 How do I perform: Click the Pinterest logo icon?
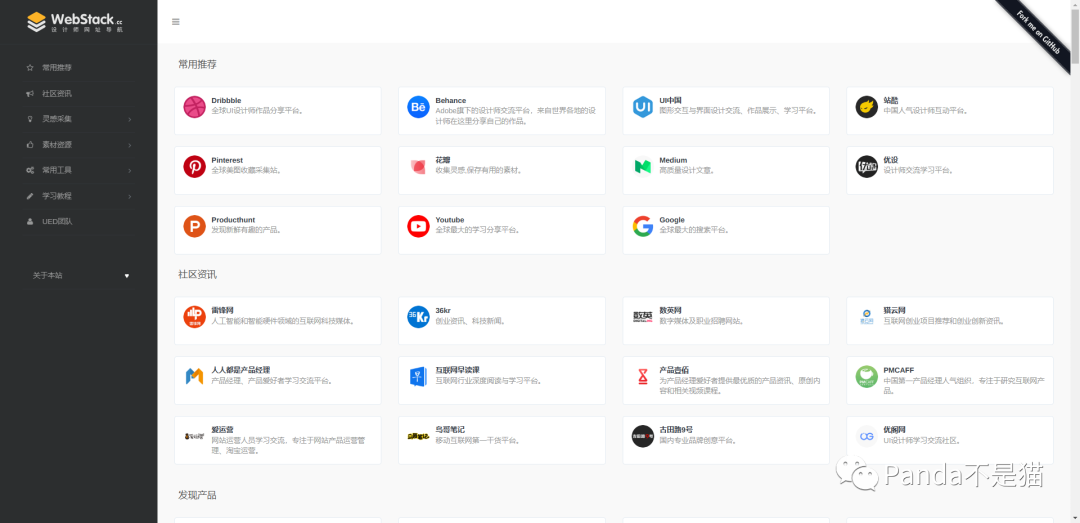pos(194,167)
